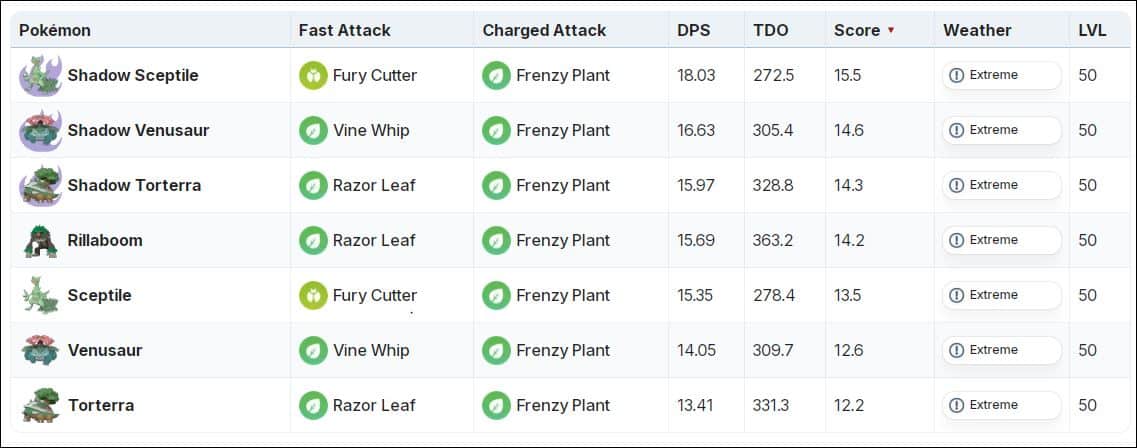
Task: Click the Torterra sprite icon
Action: 40,406
